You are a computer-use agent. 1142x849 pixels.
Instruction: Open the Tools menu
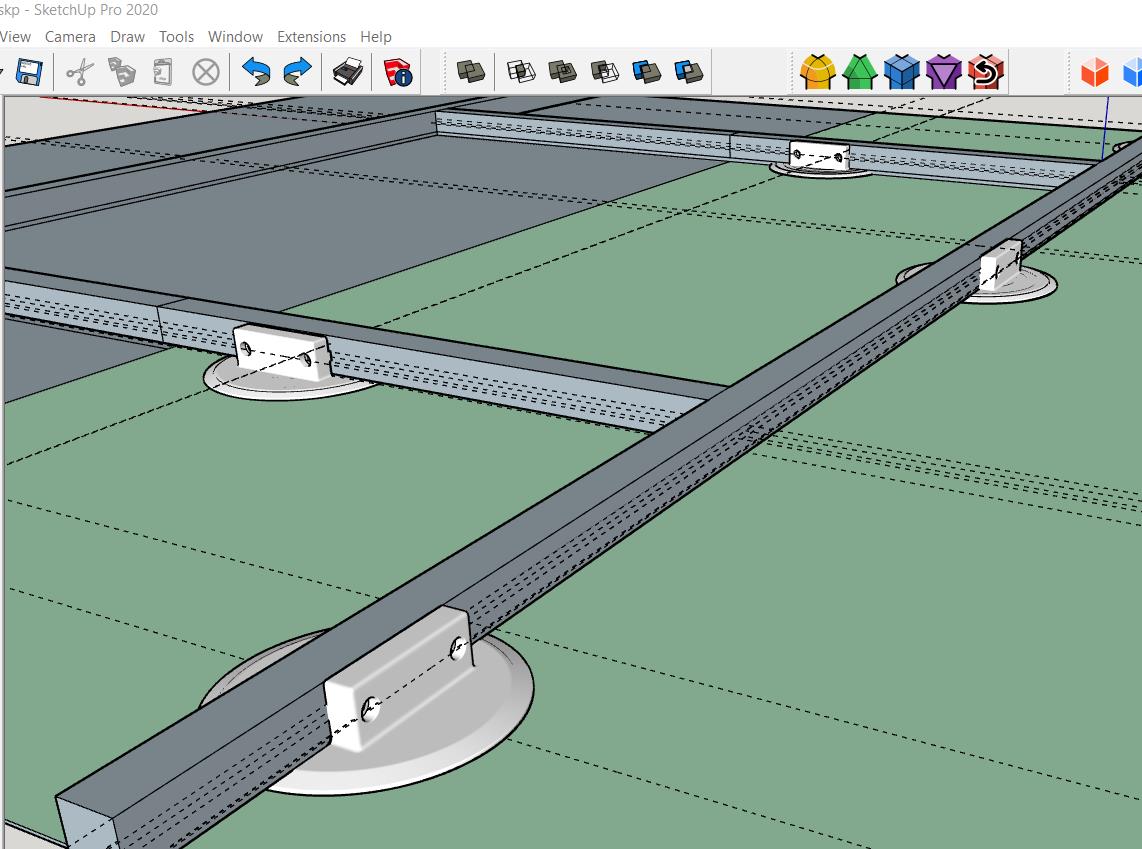176,36
